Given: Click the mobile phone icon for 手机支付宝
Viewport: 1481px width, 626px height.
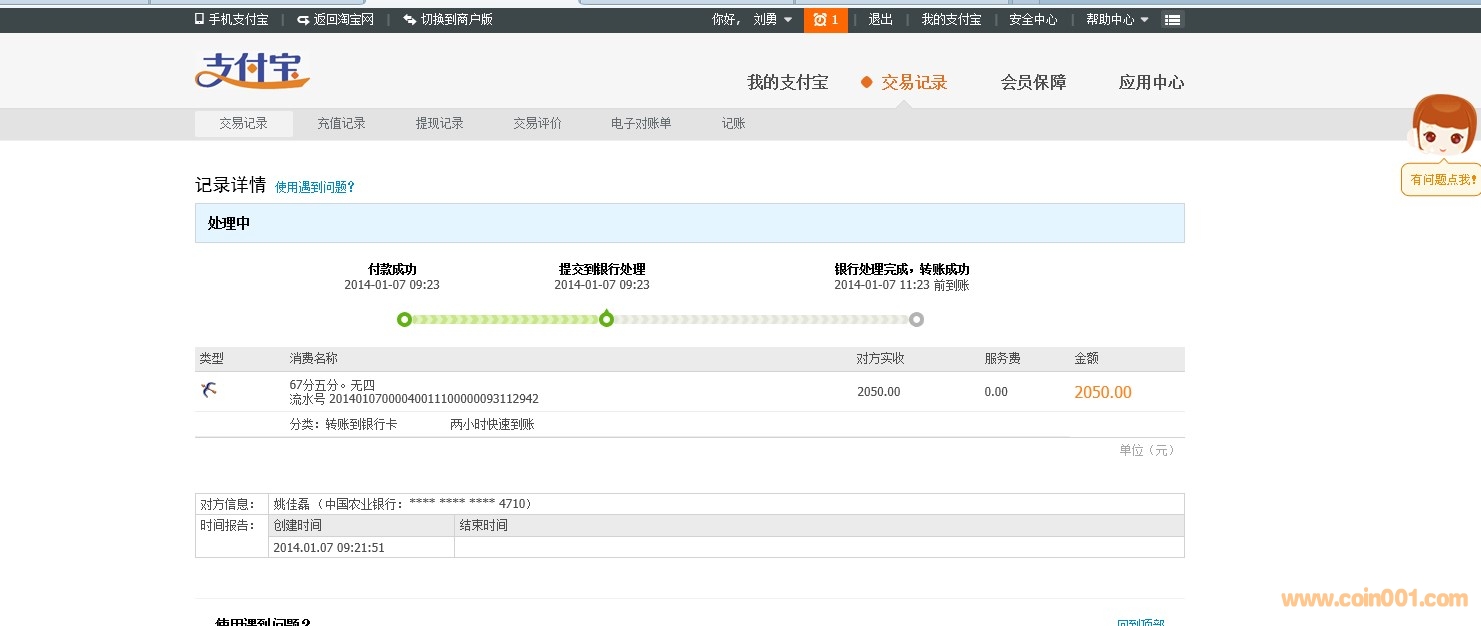Looking at the screenshot, I should [200, 19].
